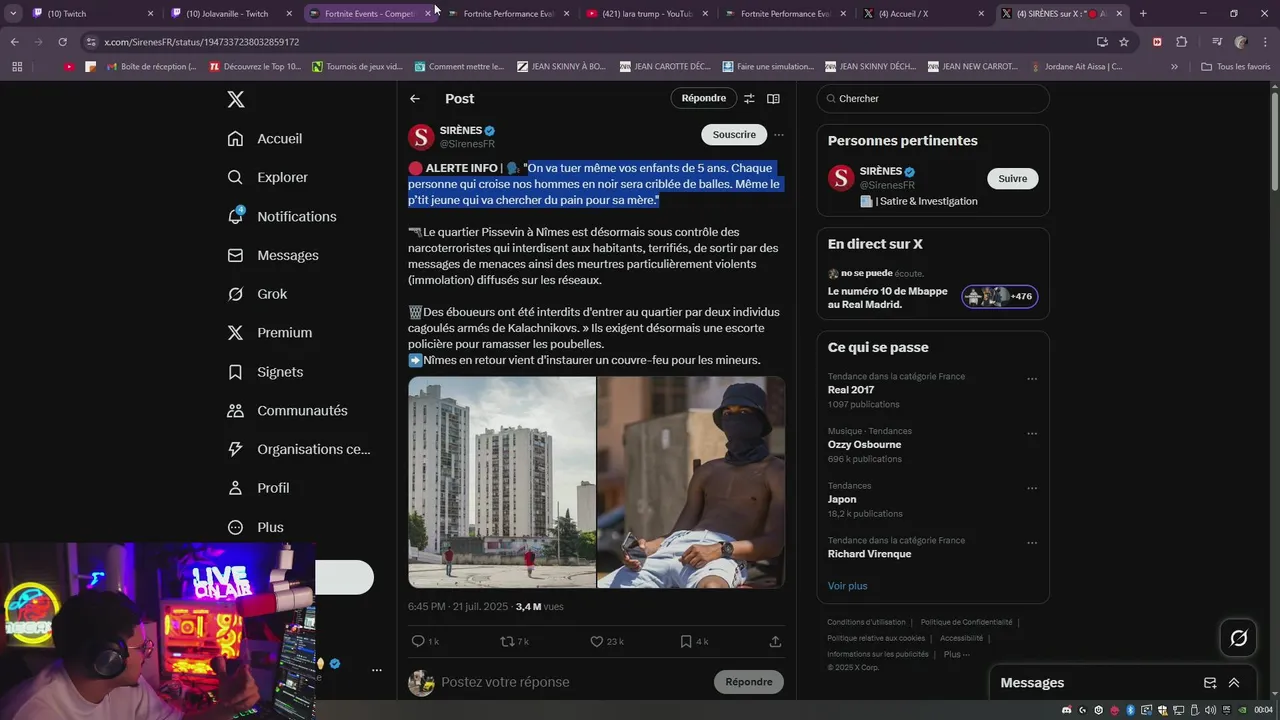Open reply sorting filter icon
Image resolution: width=1280 pixels, height=720 pixels.
[x=748, y=99]
